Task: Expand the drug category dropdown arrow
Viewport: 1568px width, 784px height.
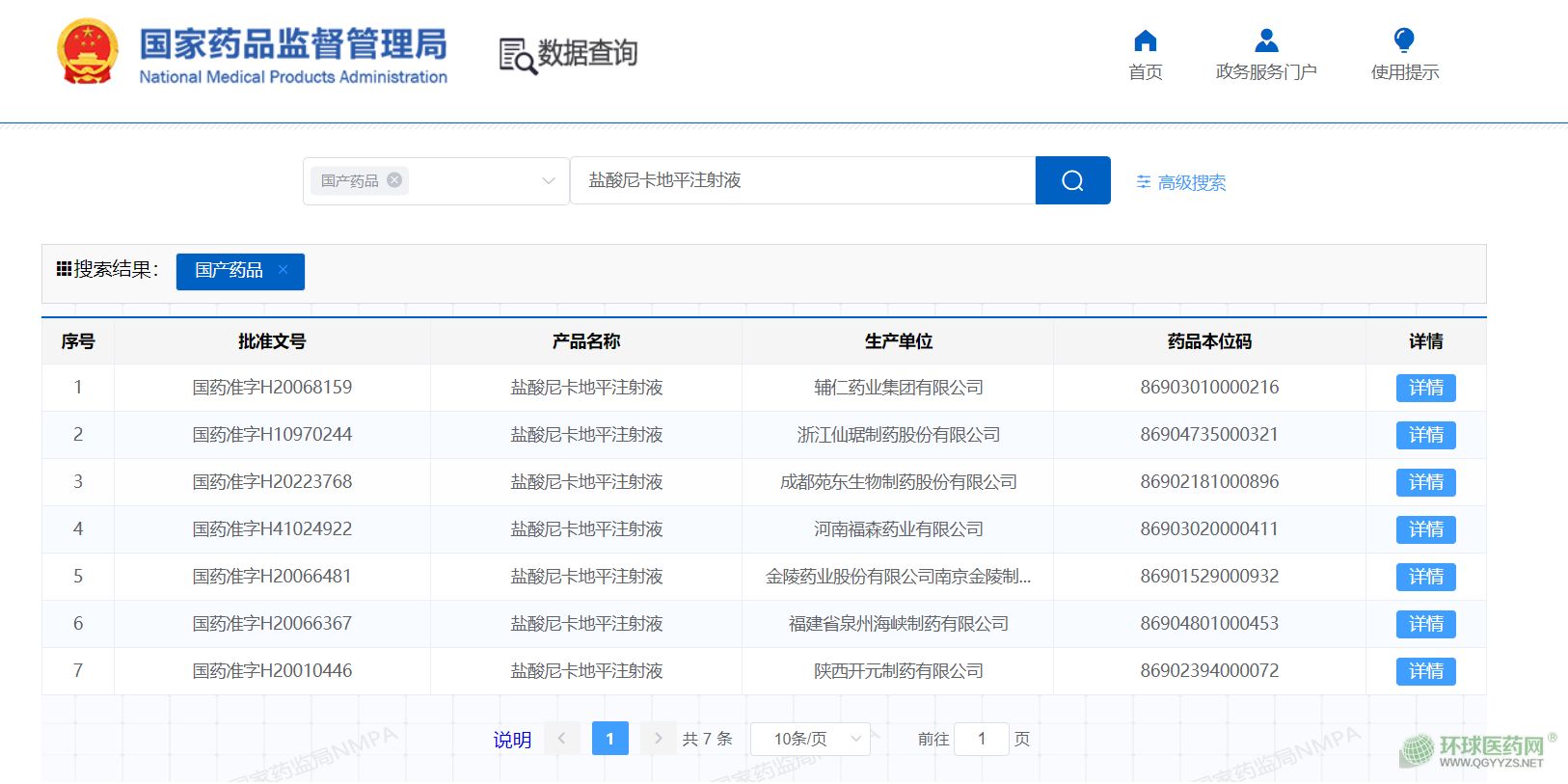Action: 549,180
